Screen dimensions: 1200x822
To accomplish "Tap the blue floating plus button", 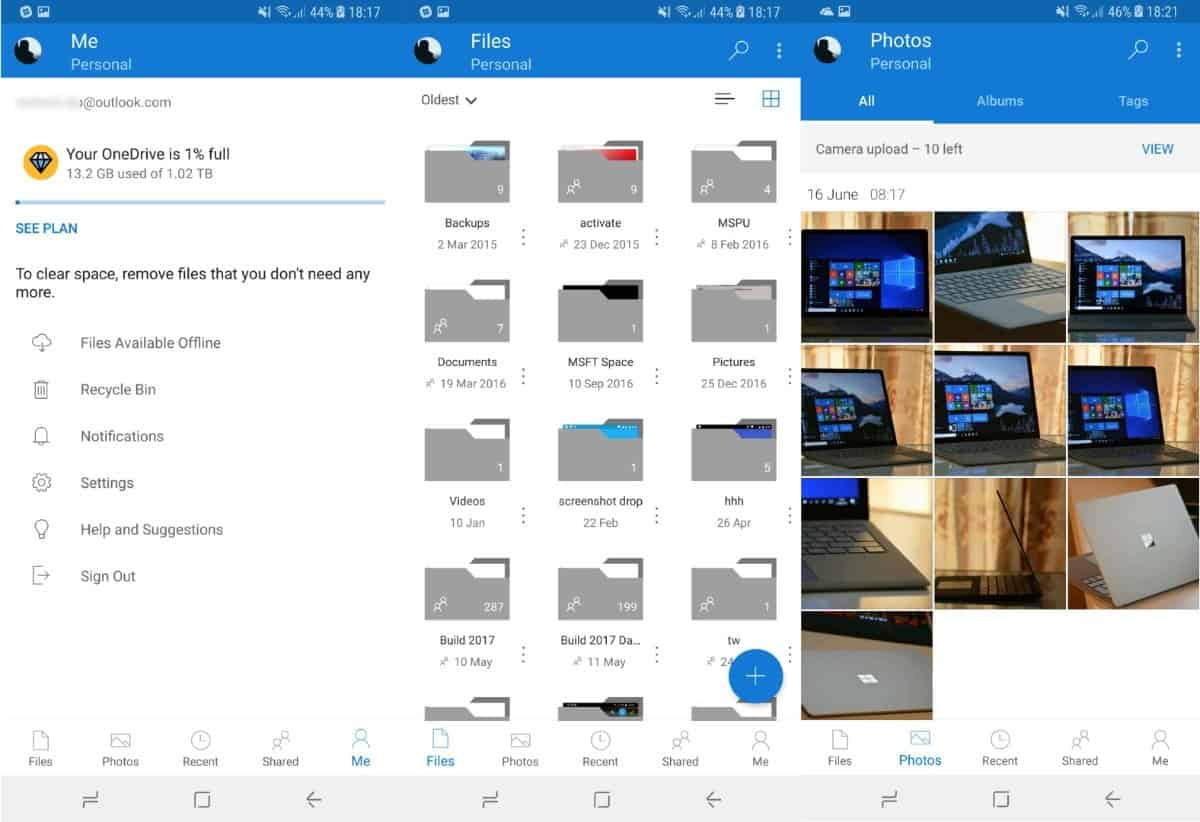I will pos(756,675).
